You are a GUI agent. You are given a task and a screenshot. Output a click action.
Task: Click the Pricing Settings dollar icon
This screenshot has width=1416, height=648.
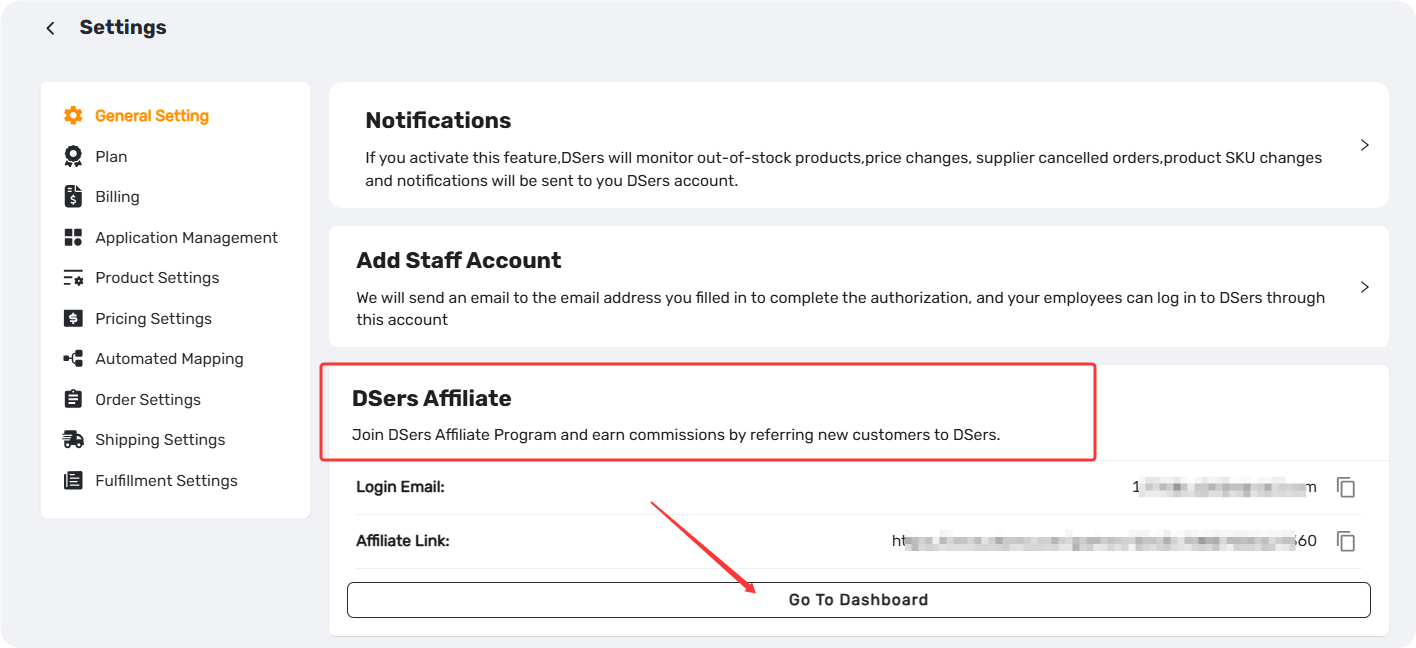point(73,318)
